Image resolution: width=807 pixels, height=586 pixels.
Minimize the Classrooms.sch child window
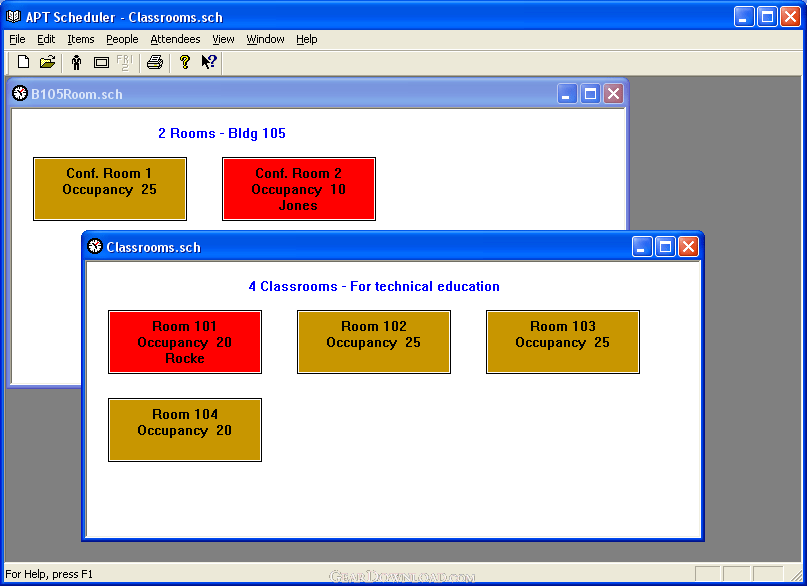click(x=642, y=247)
